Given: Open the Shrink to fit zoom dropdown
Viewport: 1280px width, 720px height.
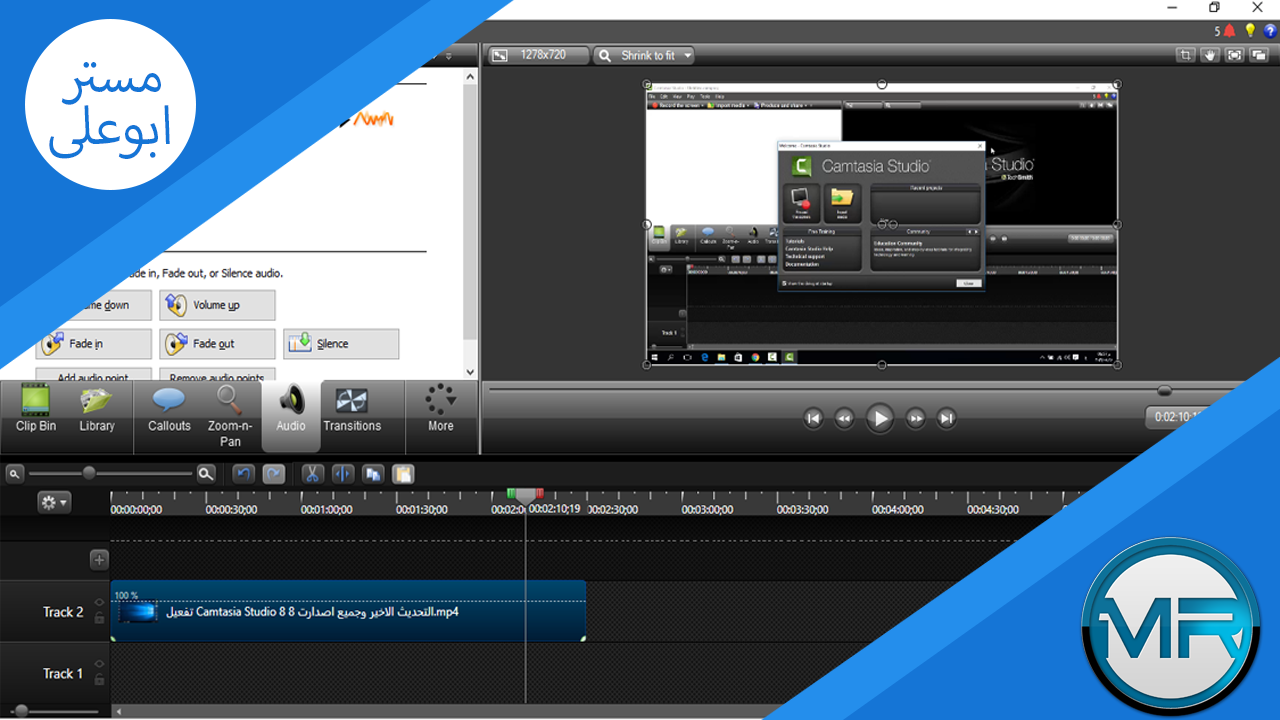Looking at the screenshot, I should pyautogui.click(x=644, y=55).
